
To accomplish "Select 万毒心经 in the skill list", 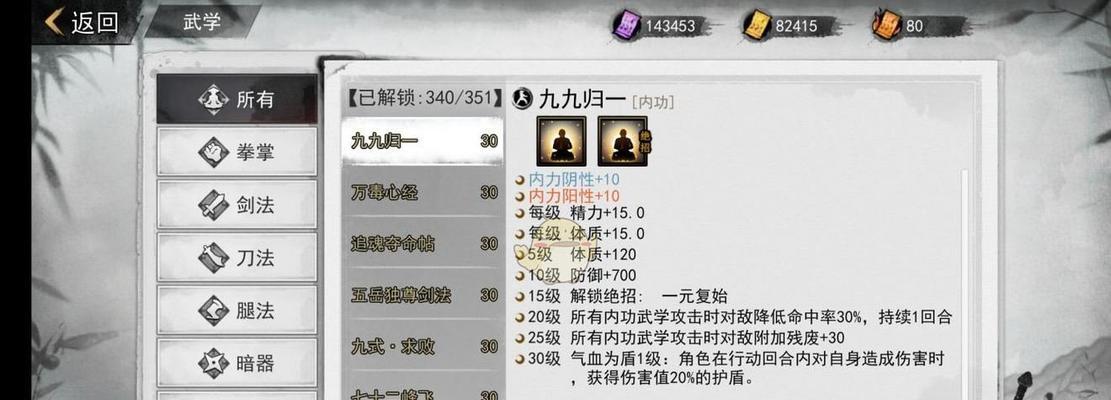I will (x=423, y=192).
